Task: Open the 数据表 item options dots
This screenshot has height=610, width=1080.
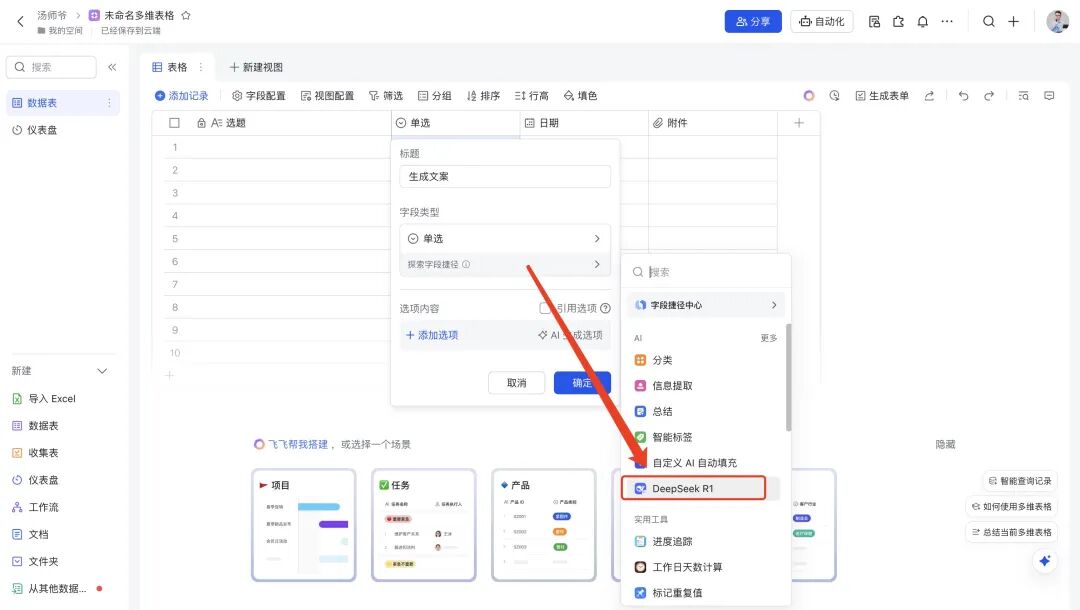Action: (x=109, y=103)
